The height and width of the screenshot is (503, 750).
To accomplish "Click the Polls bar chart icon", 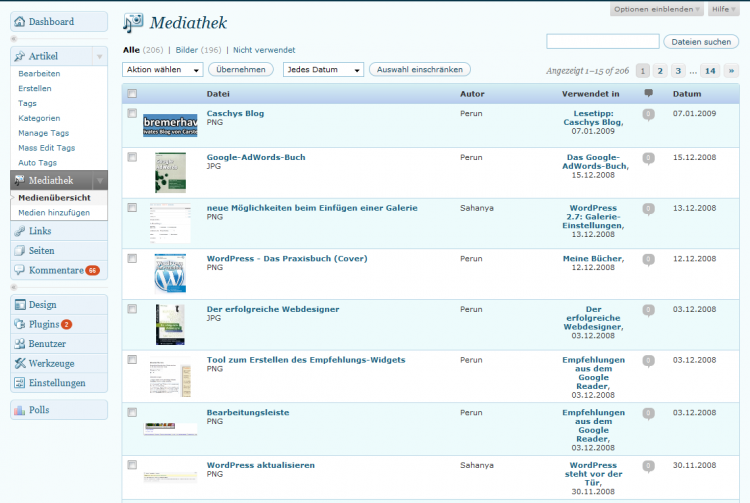I will pos(20,410).
